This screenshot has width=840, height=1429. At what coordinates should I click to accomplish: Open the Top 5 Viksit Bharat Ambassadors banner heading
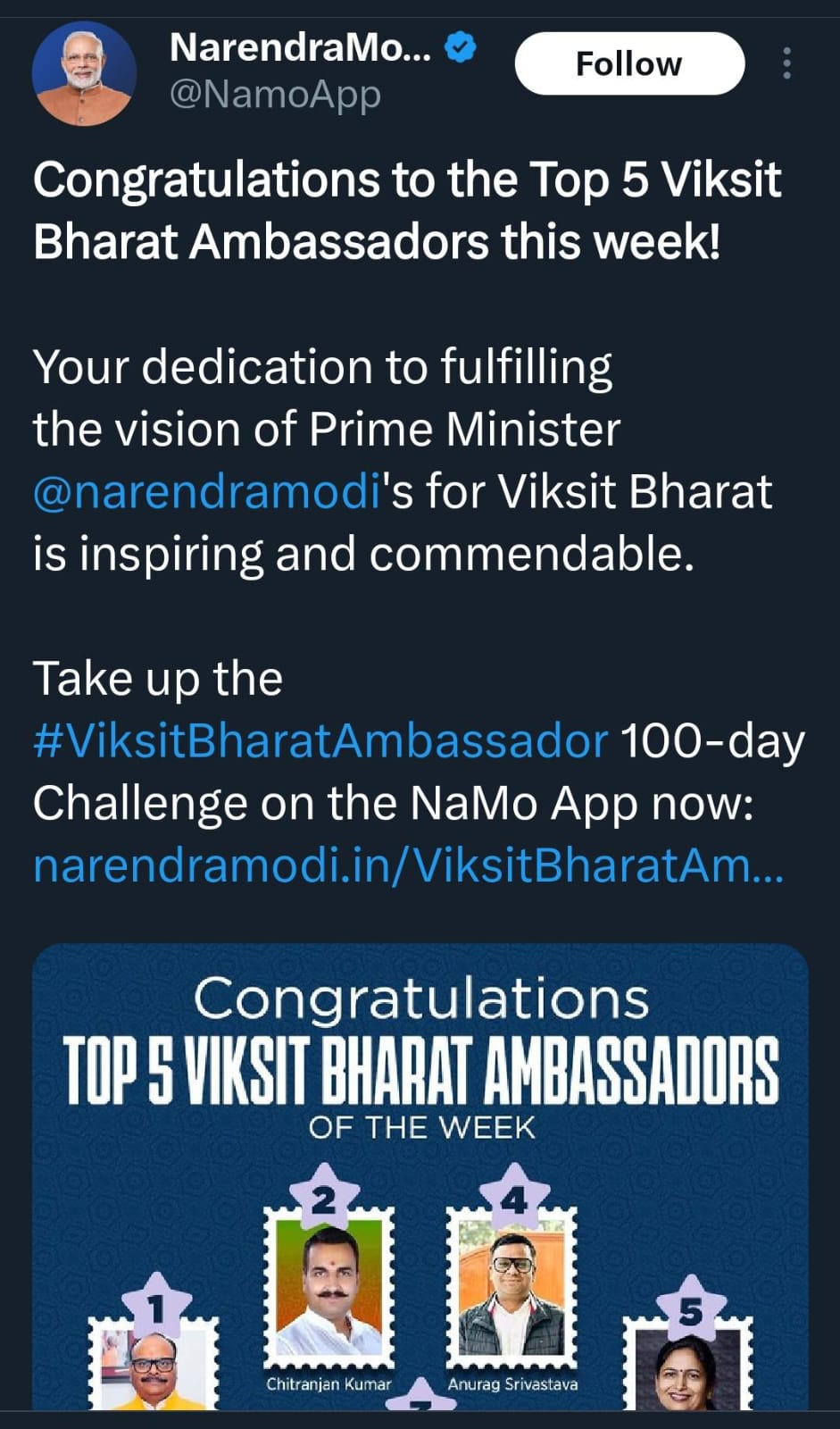click(x=421, y=1071)
